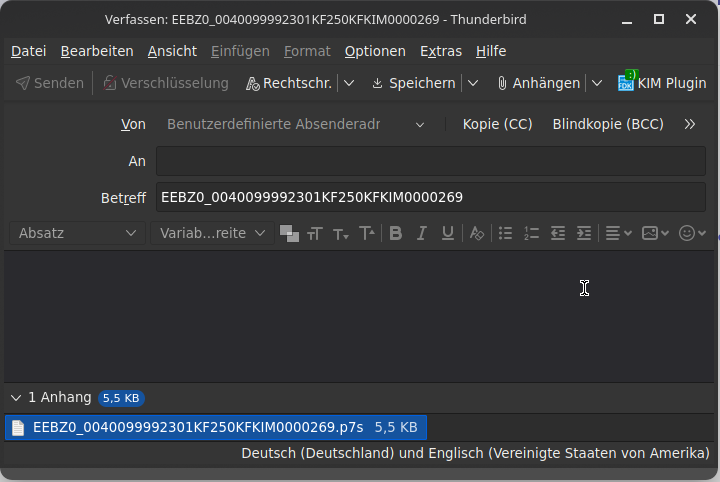720x482 pixels.
Task: Open the Bearbeiten menu
Action: tap(97, 51)
